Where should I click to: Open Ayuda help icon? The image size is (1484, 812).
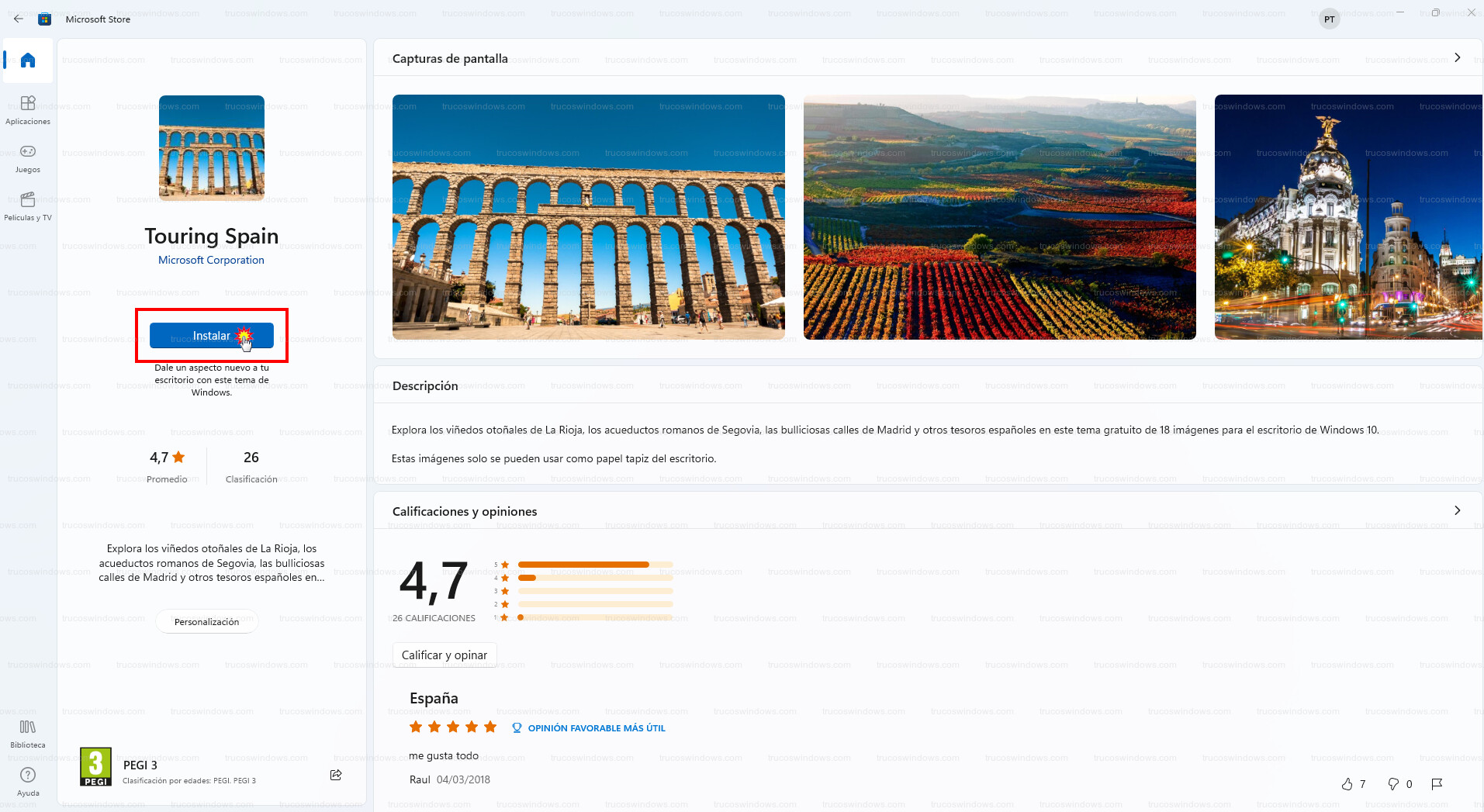click(28, 780)
